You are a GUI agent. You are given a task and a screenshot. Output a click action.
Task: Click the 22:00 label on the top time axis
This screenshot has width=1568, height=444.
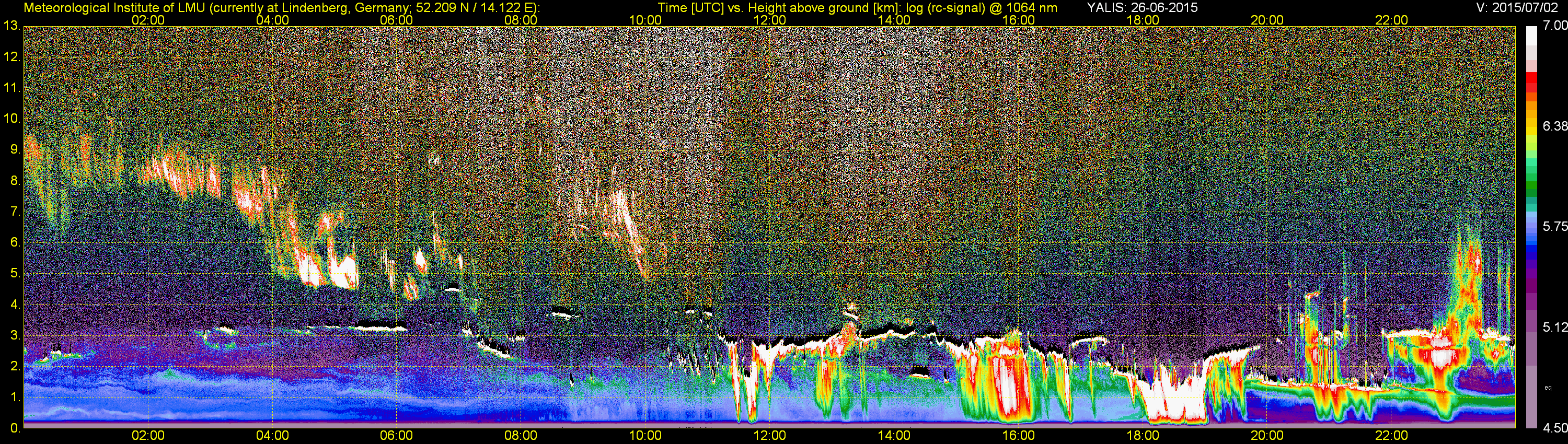click(x=1391, y=20)
